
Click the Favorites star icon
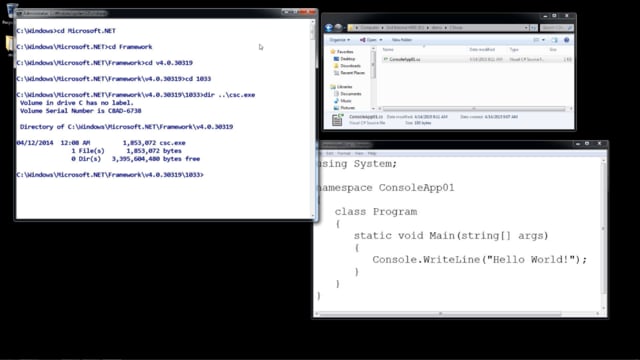click(x=333, y=52)
